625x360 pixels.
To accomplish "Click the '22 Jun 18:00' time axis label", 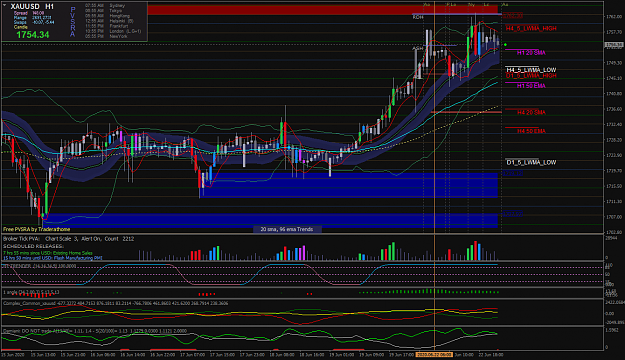I will click(491, 354).
